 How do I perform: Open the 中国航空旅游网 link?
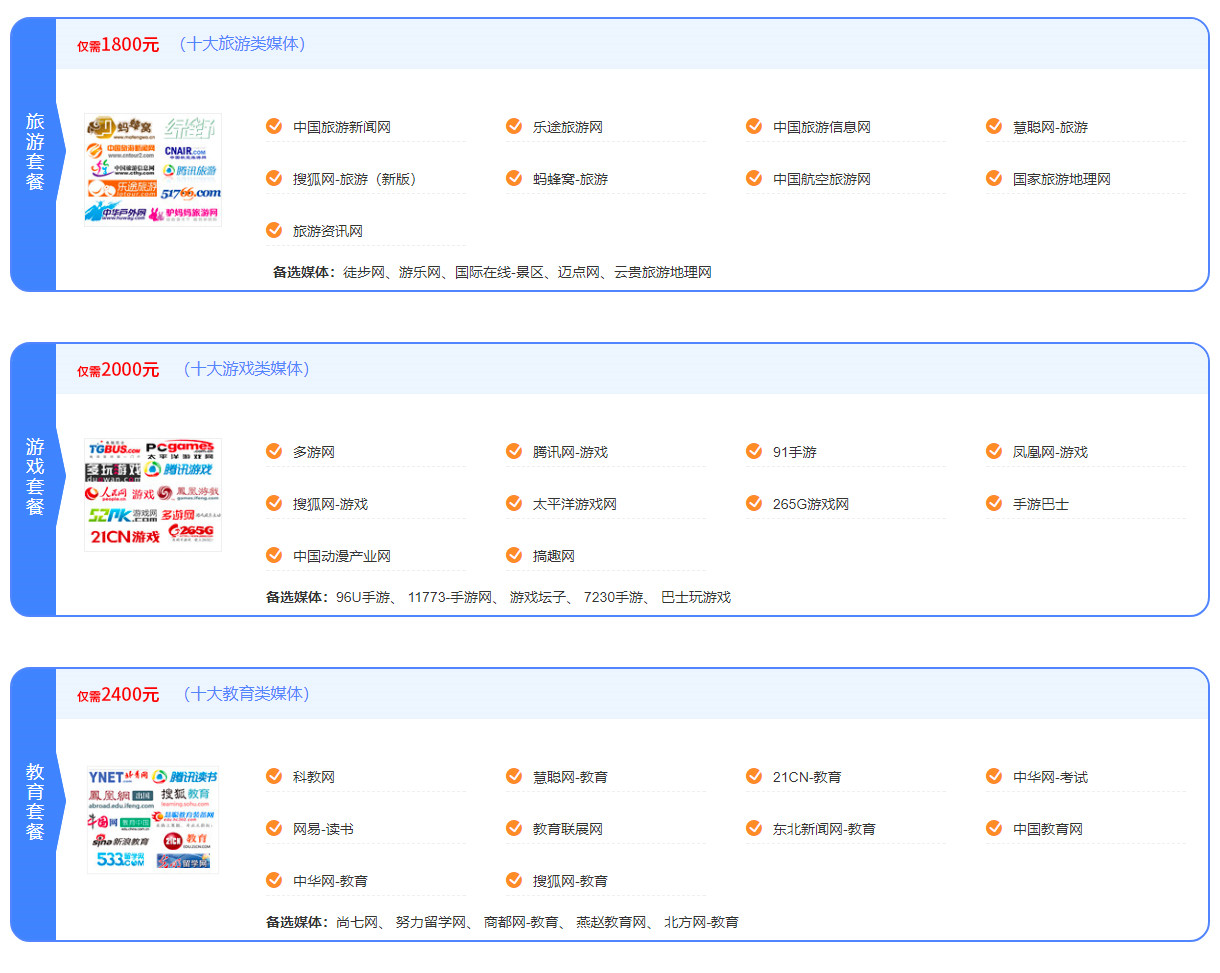pyautogui.click(x=821, y=179)
